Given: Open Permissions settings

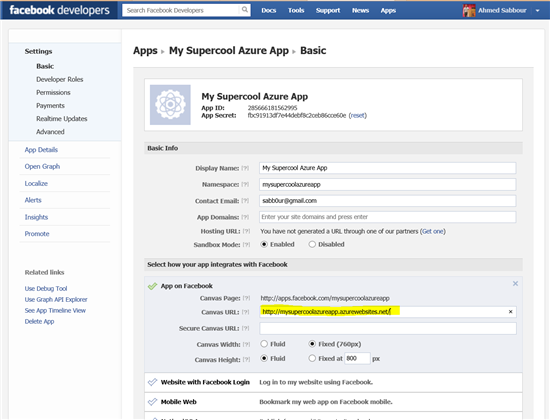Looking at the screenshot, I should pyautogui.click(x=53, y=93).
